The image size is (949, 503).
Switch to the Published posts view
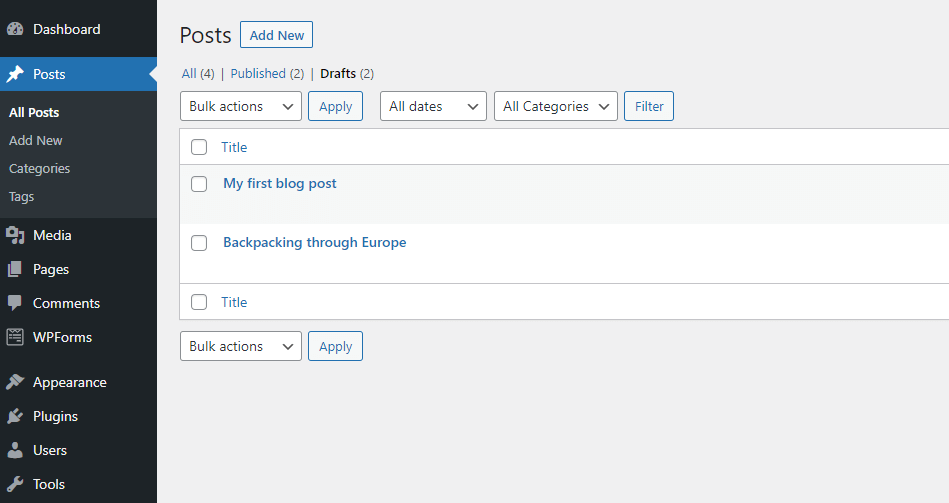(x=258, y=74)
